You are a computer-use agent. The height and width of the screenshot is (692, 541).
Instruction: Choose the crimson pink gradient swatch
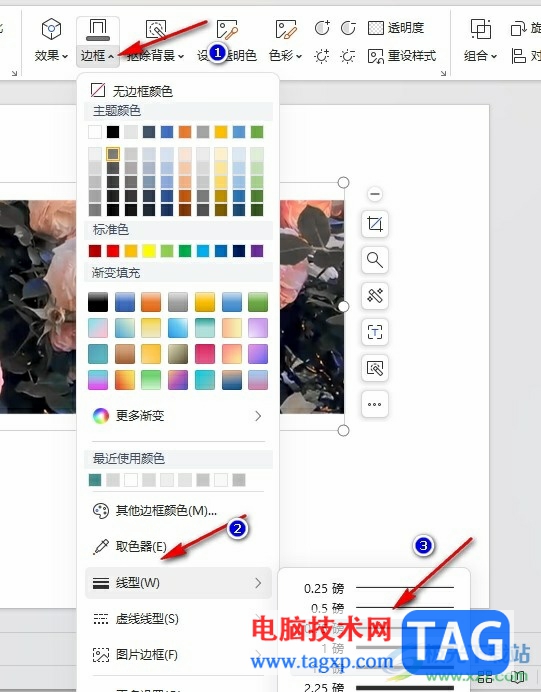(205, 354)
